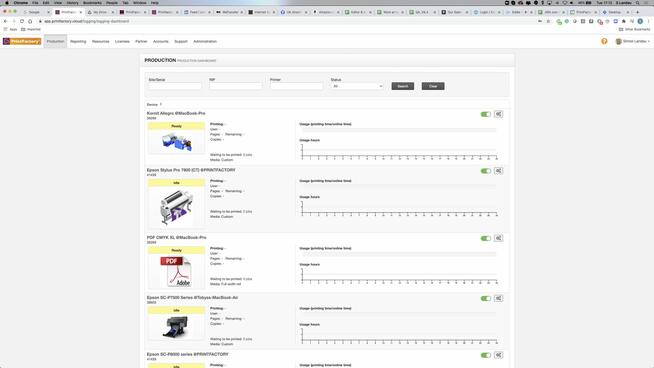This screenshot has width=654, height=368.
Task: Open the Reporting nav tab
Action: 78,41
